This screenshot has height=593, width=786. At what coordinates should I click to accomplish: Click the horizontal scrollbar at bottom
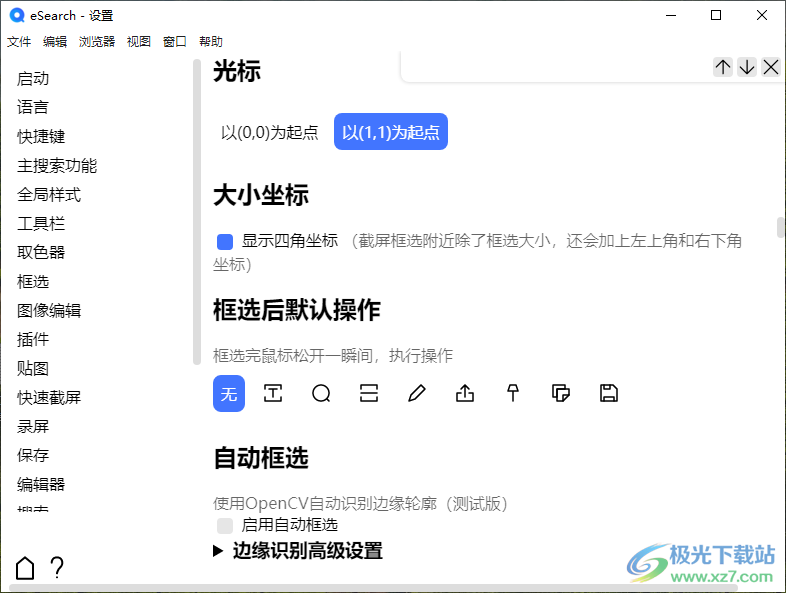coord(373,587)
